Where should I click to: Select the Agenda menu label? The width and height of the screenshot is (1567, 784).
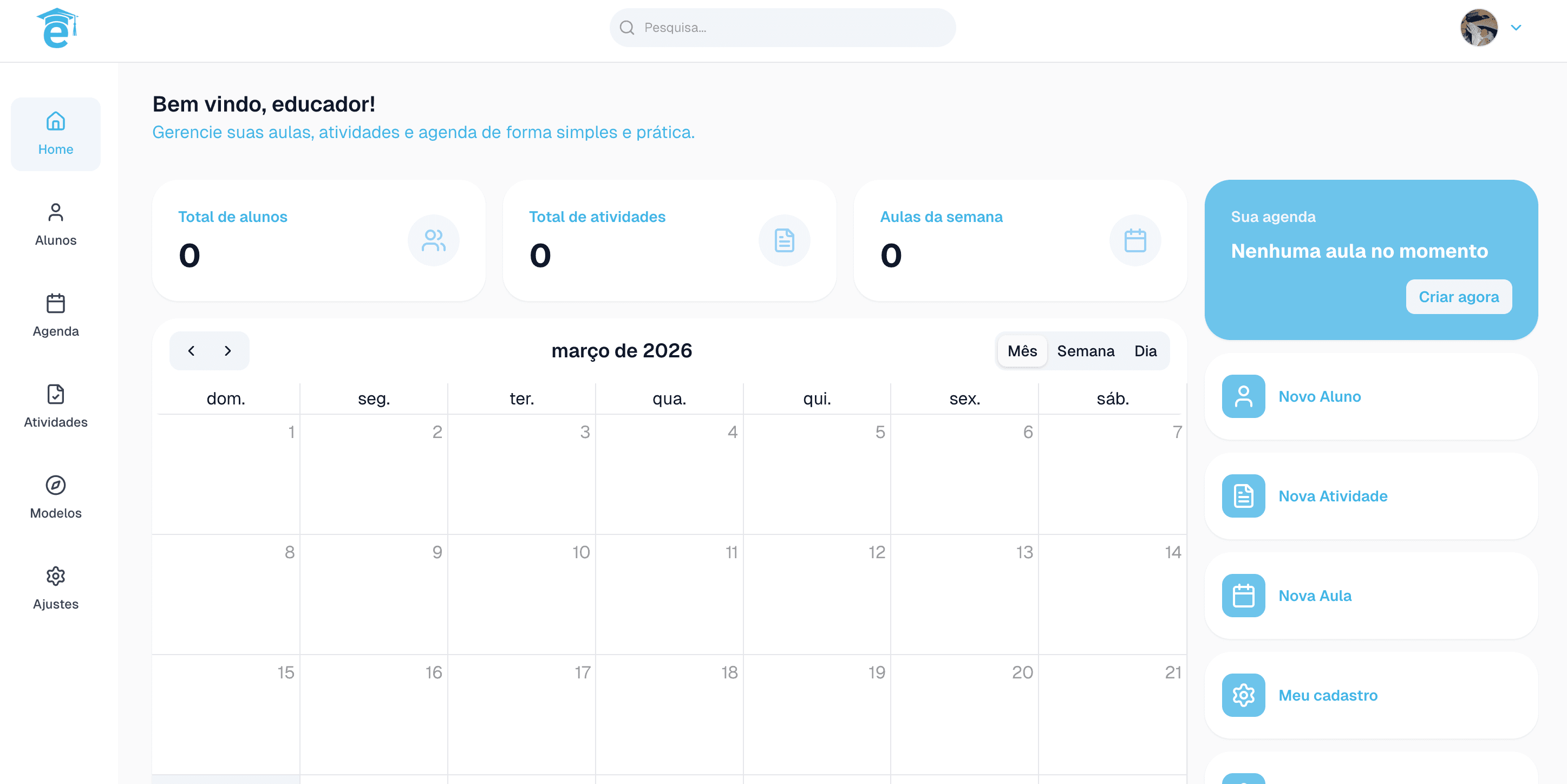55,331
